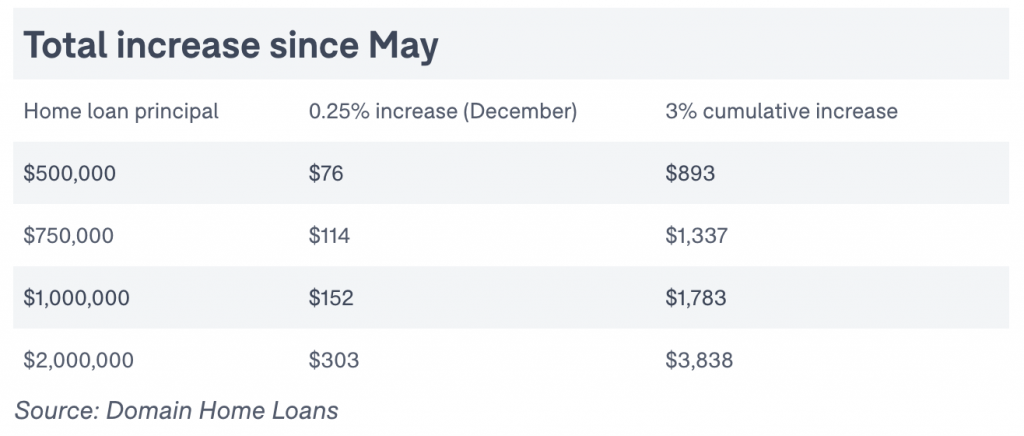Select the $114 December increase value

[329, 236]
